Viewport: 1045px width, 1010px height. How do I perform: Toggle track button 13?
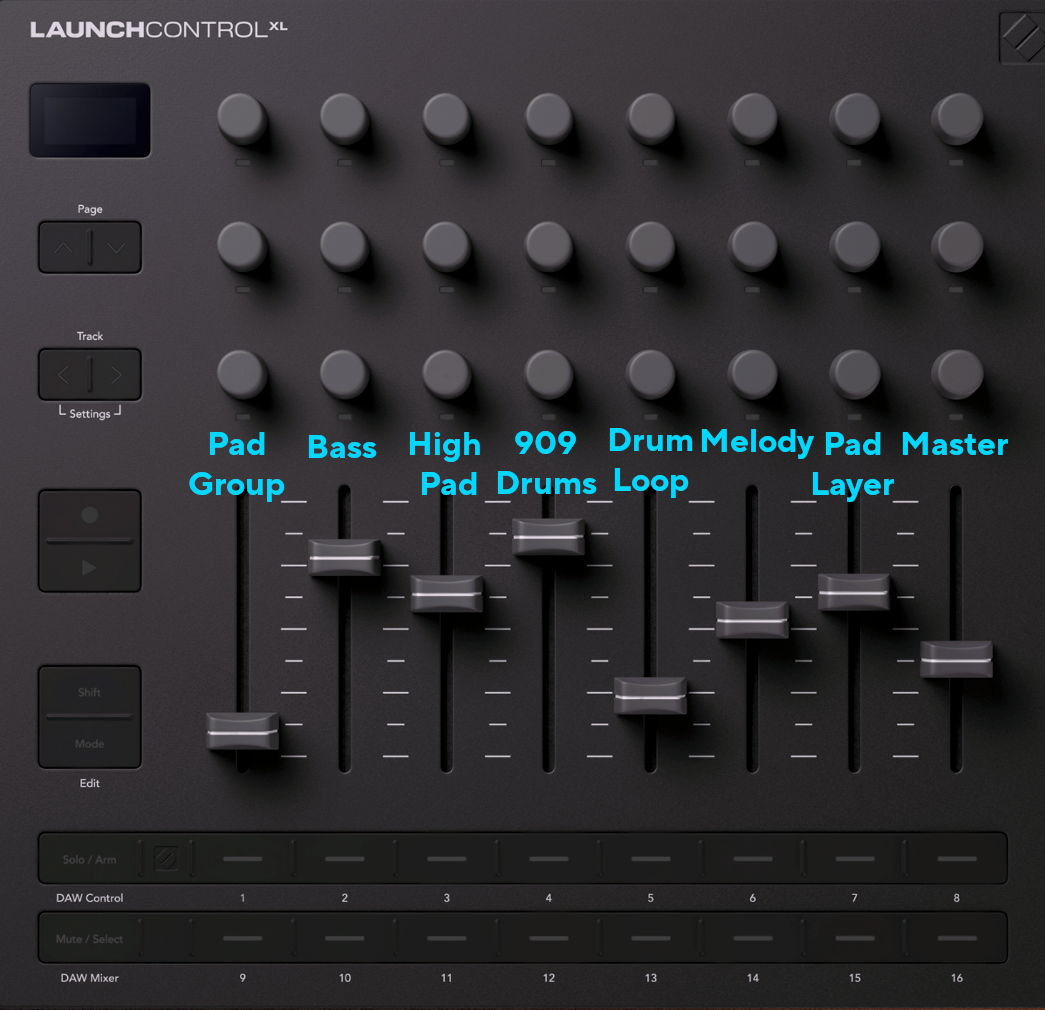[x=650, y=938]
